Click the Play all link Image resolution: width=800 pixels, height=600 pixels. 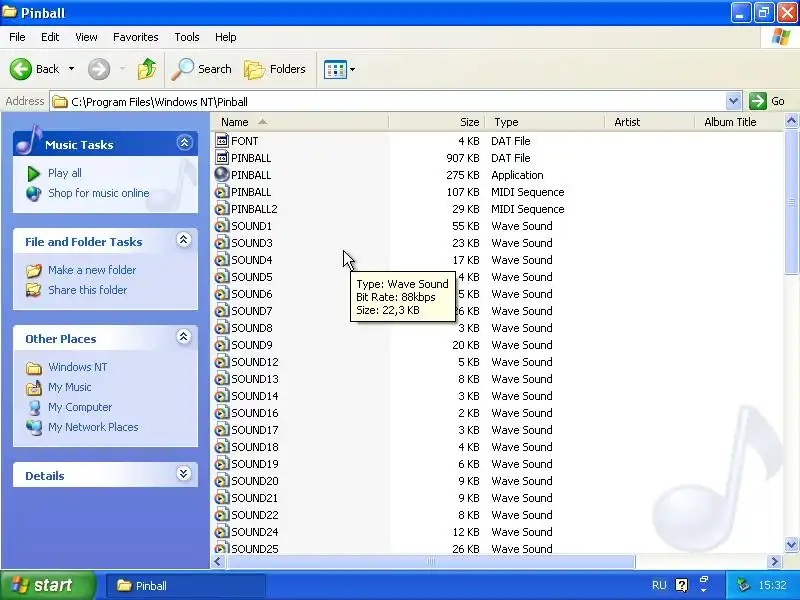click(65, 173)
